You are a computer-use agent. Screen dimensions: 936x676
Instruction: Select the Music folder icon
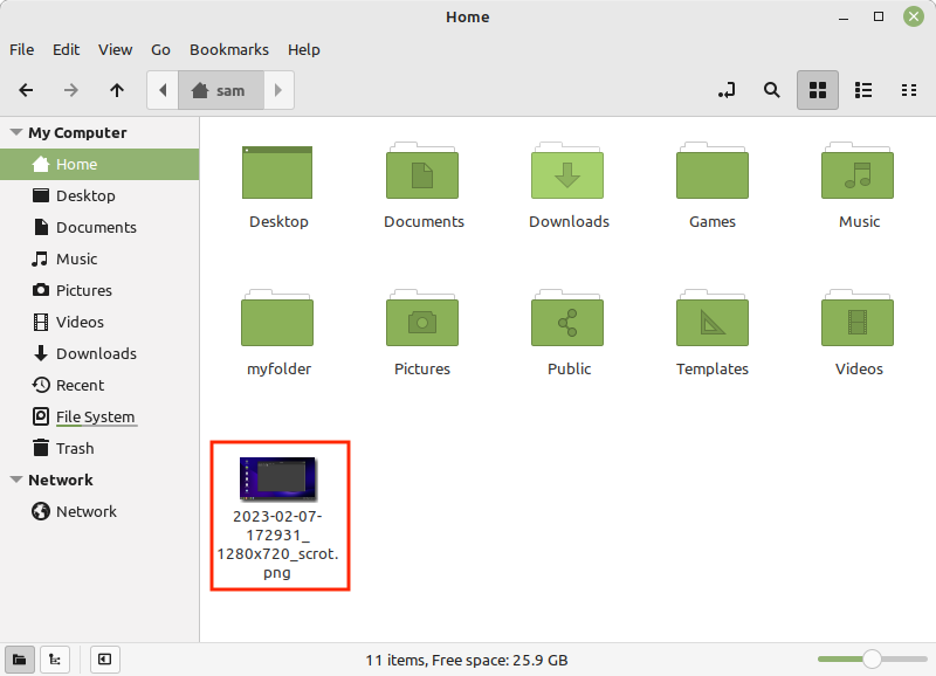(x=858, y=171)
